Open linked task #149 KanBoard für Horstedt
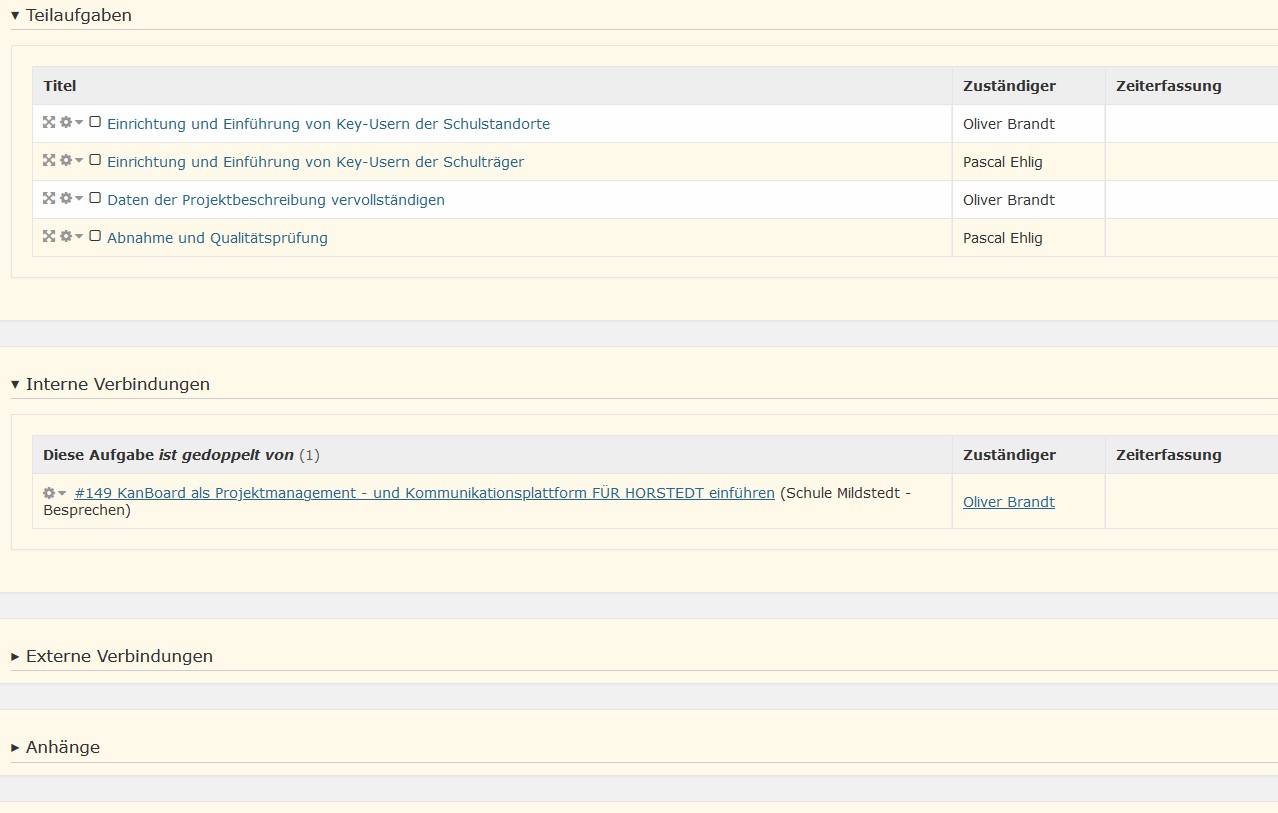Screen dimensions: 1278x813 click(424, 493)
